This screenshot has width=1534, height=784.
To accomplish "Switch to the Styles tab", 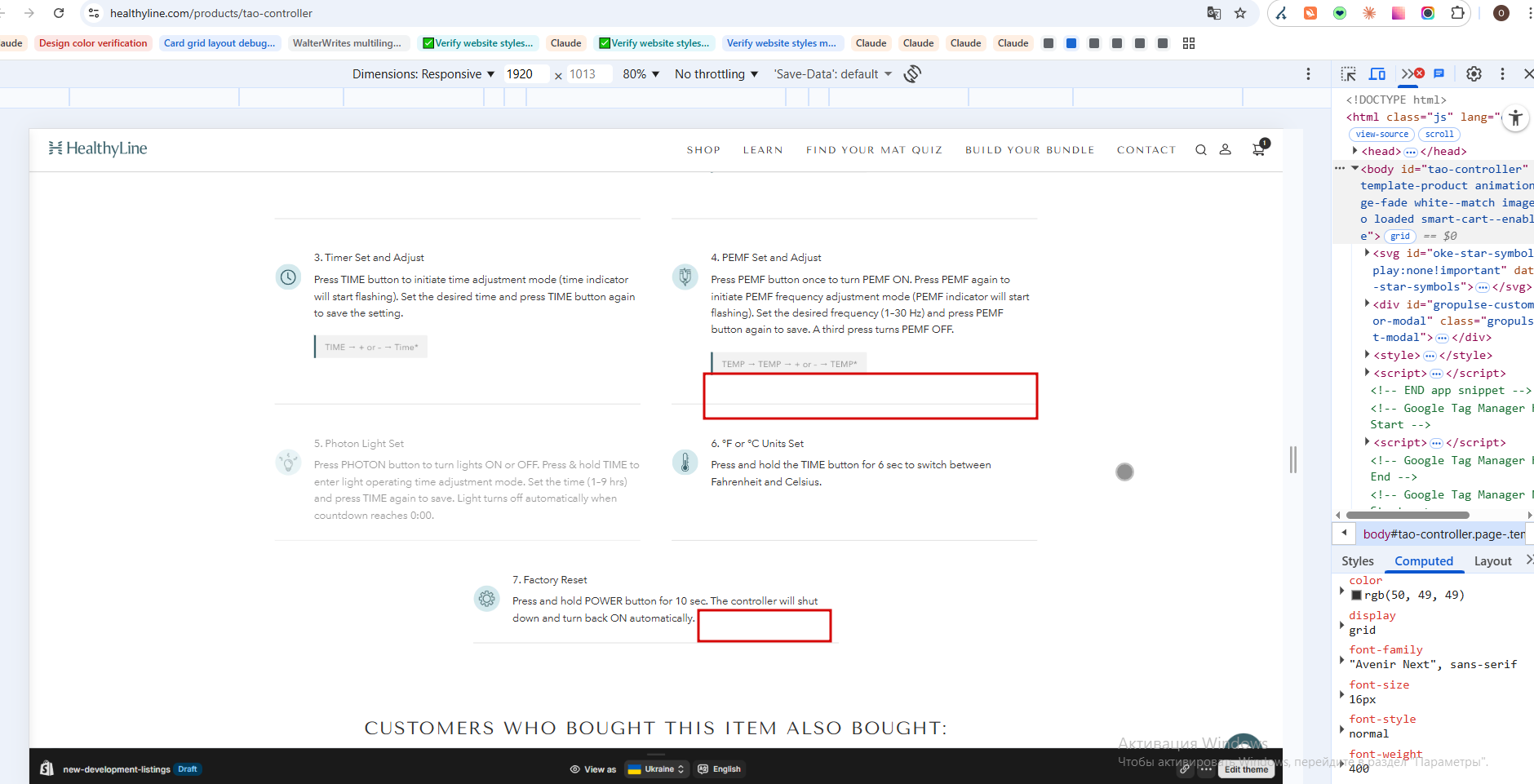I will click(x=1357, y=561).
